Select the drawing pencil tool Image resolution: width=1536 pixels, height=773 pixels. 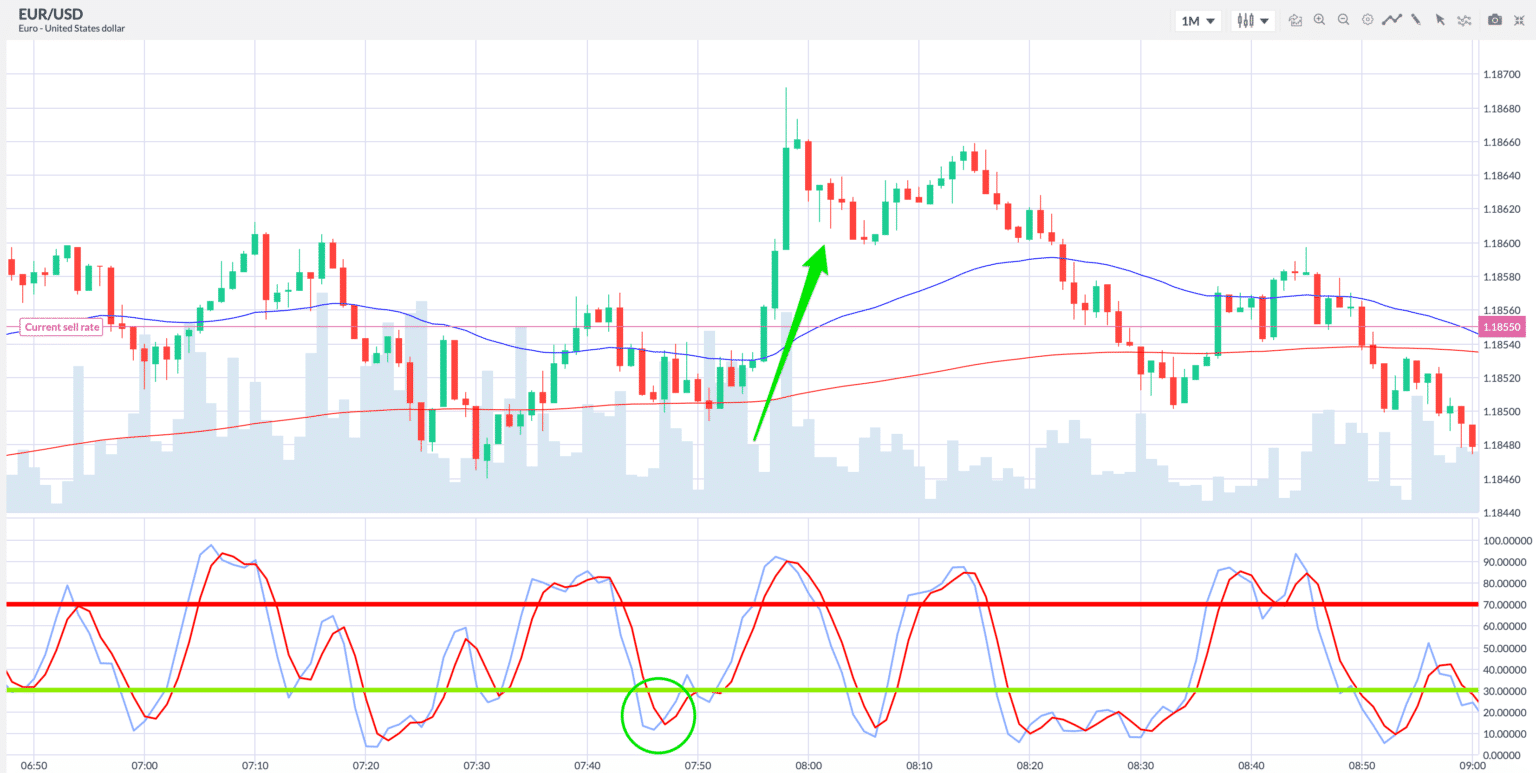[1417, 19]
